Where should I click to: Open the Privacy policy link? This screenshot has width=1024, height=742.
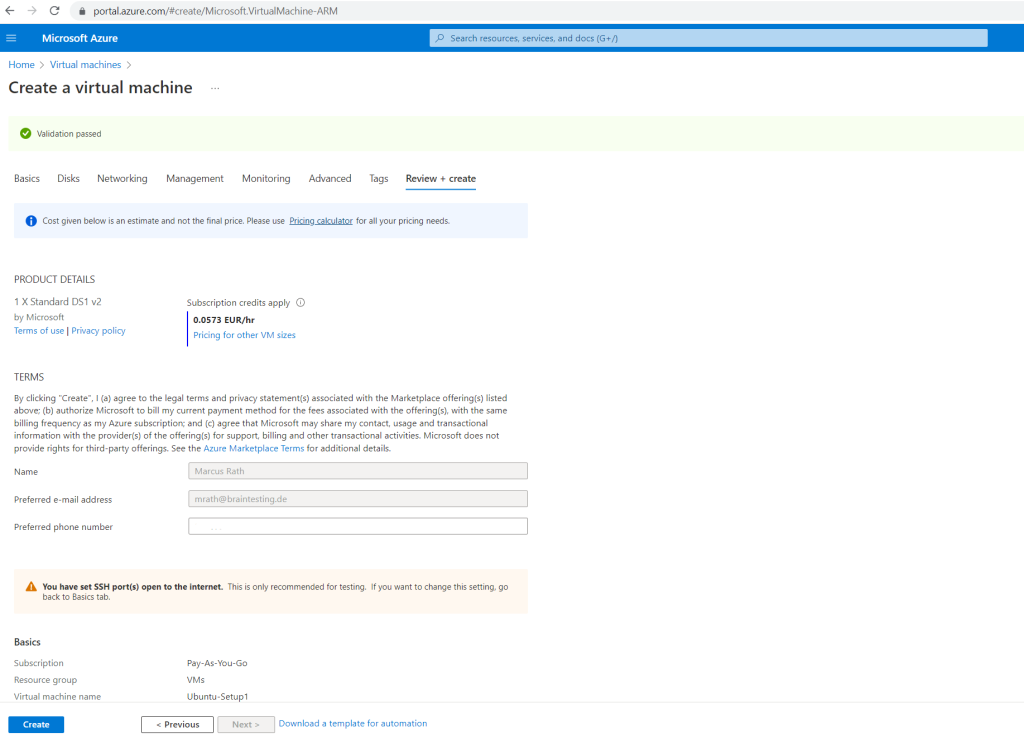point(98,331)
